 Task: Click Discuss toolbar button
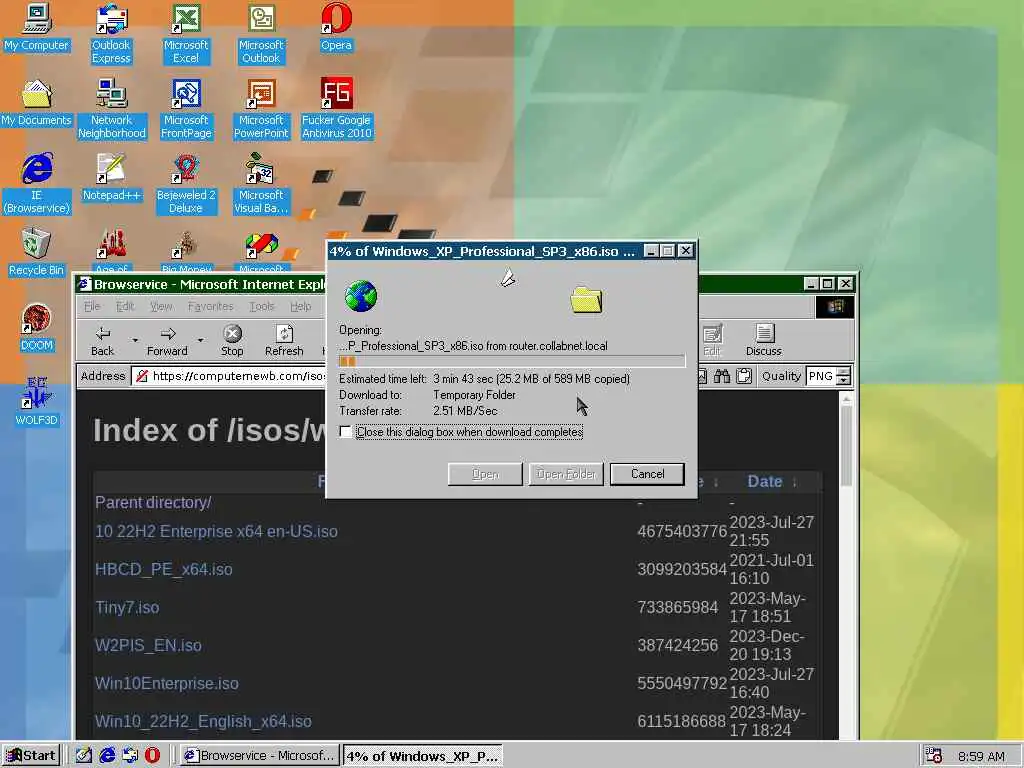click(763, 342)
